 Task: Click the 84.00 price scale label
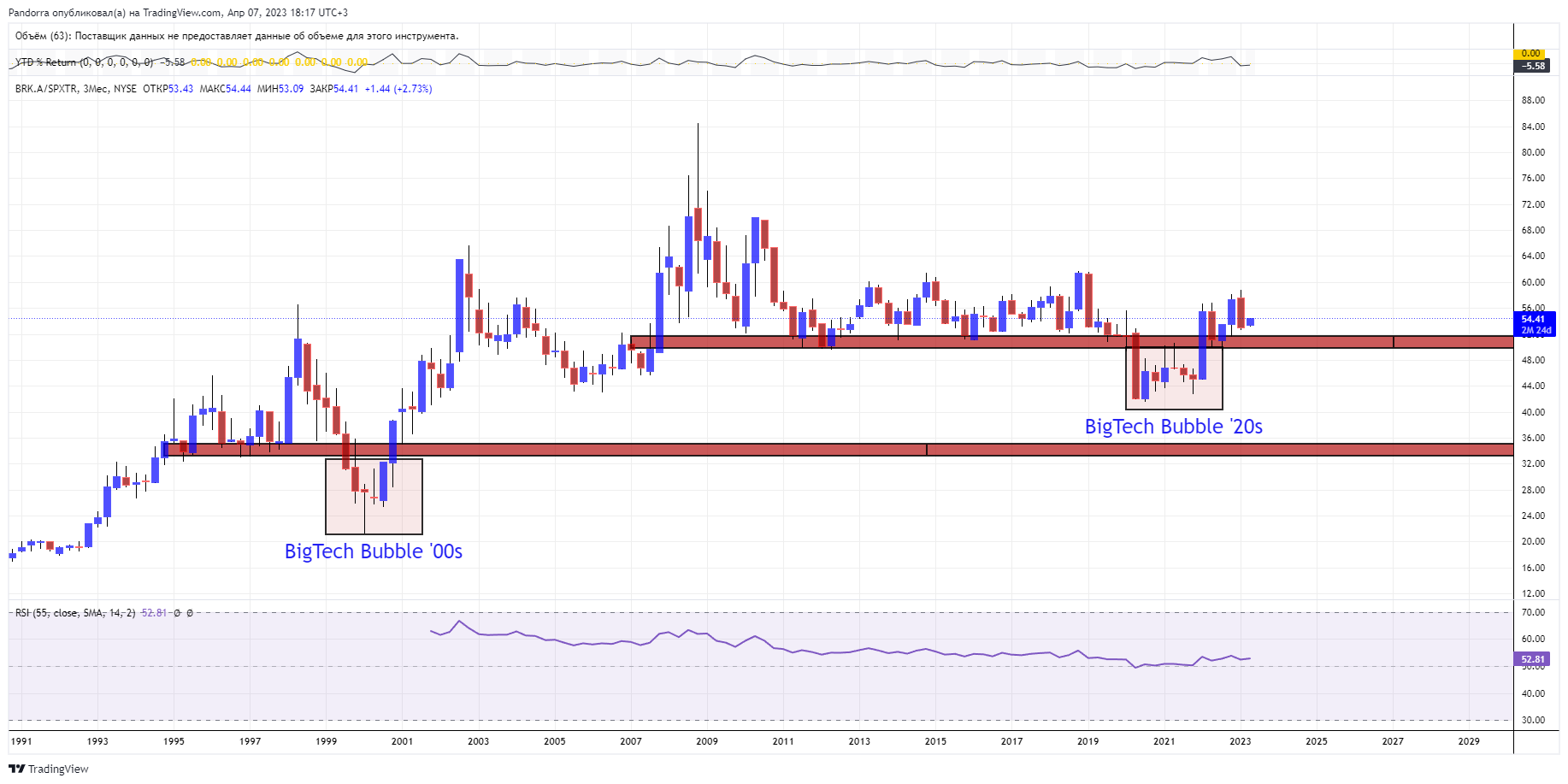[x=1533, y=127]
